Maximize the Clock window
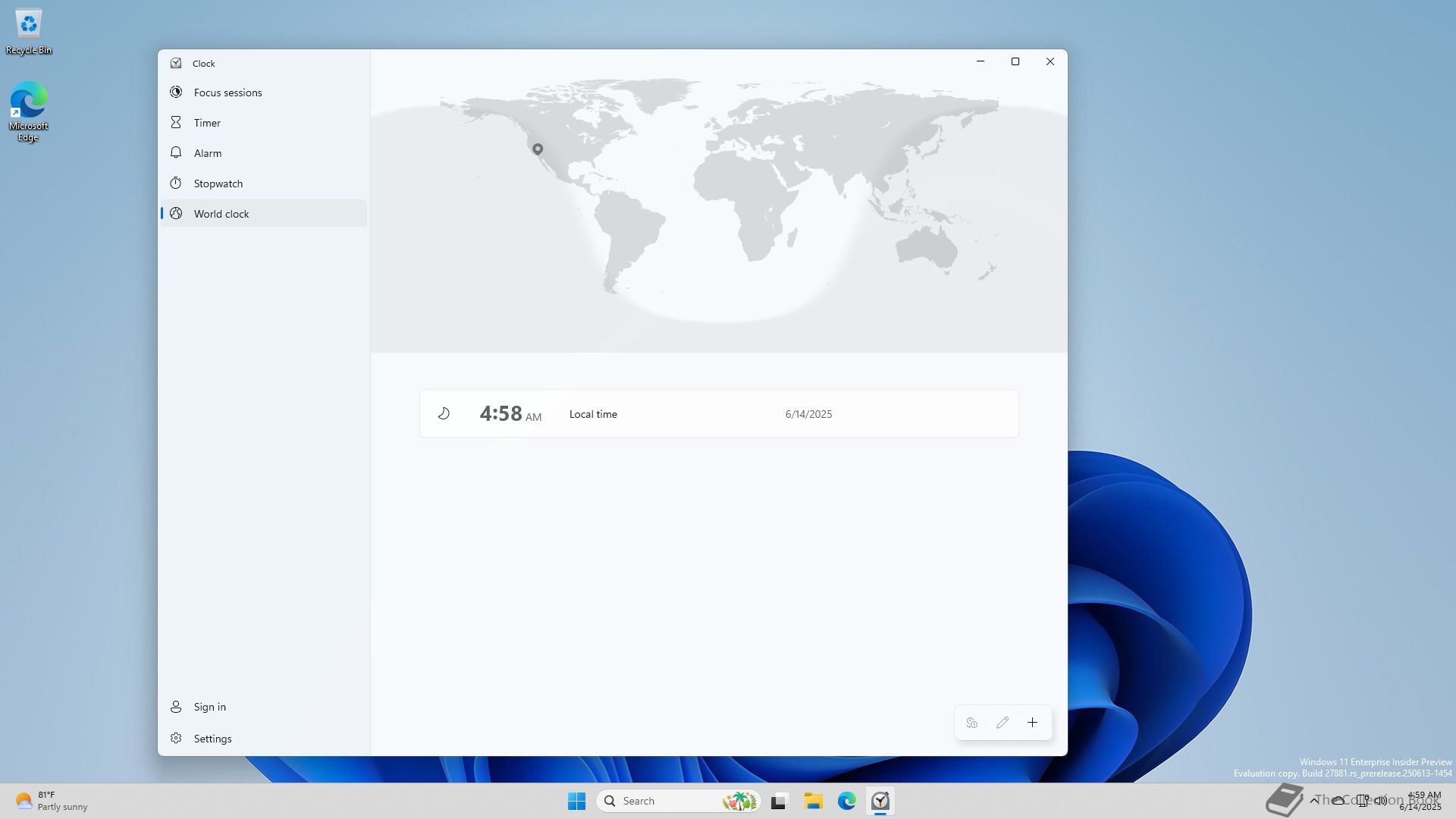The height and width of the screenshot is (819, 1456). click(x=1015, y=61)
